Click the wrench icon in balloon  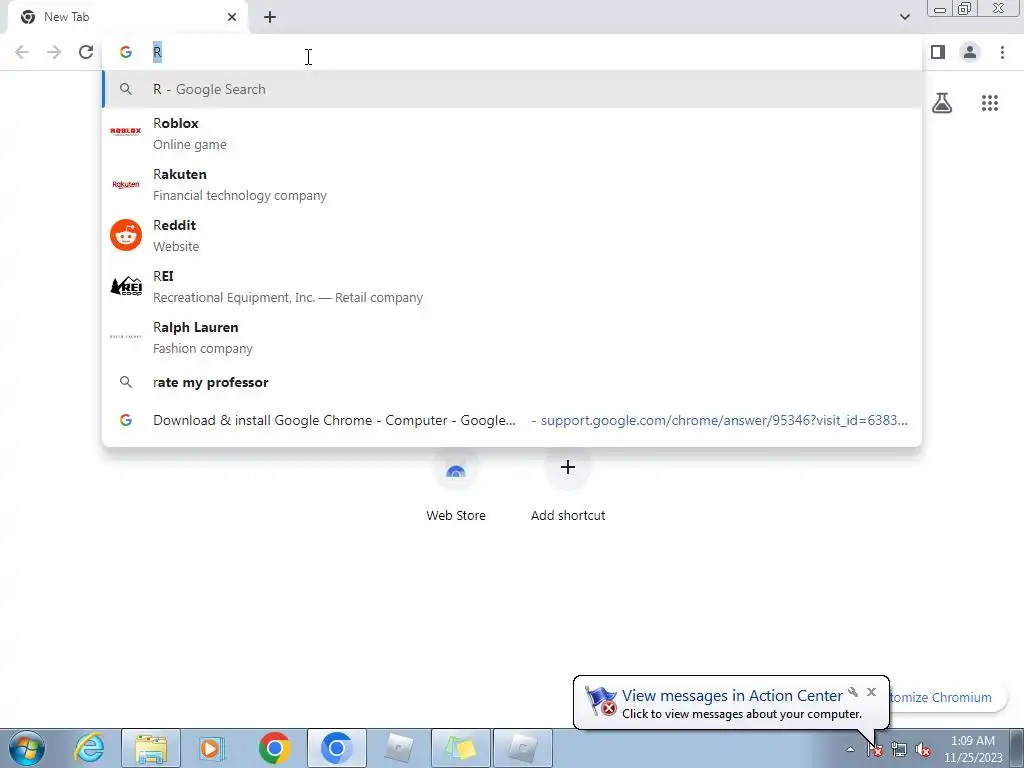tap(853, 692)
